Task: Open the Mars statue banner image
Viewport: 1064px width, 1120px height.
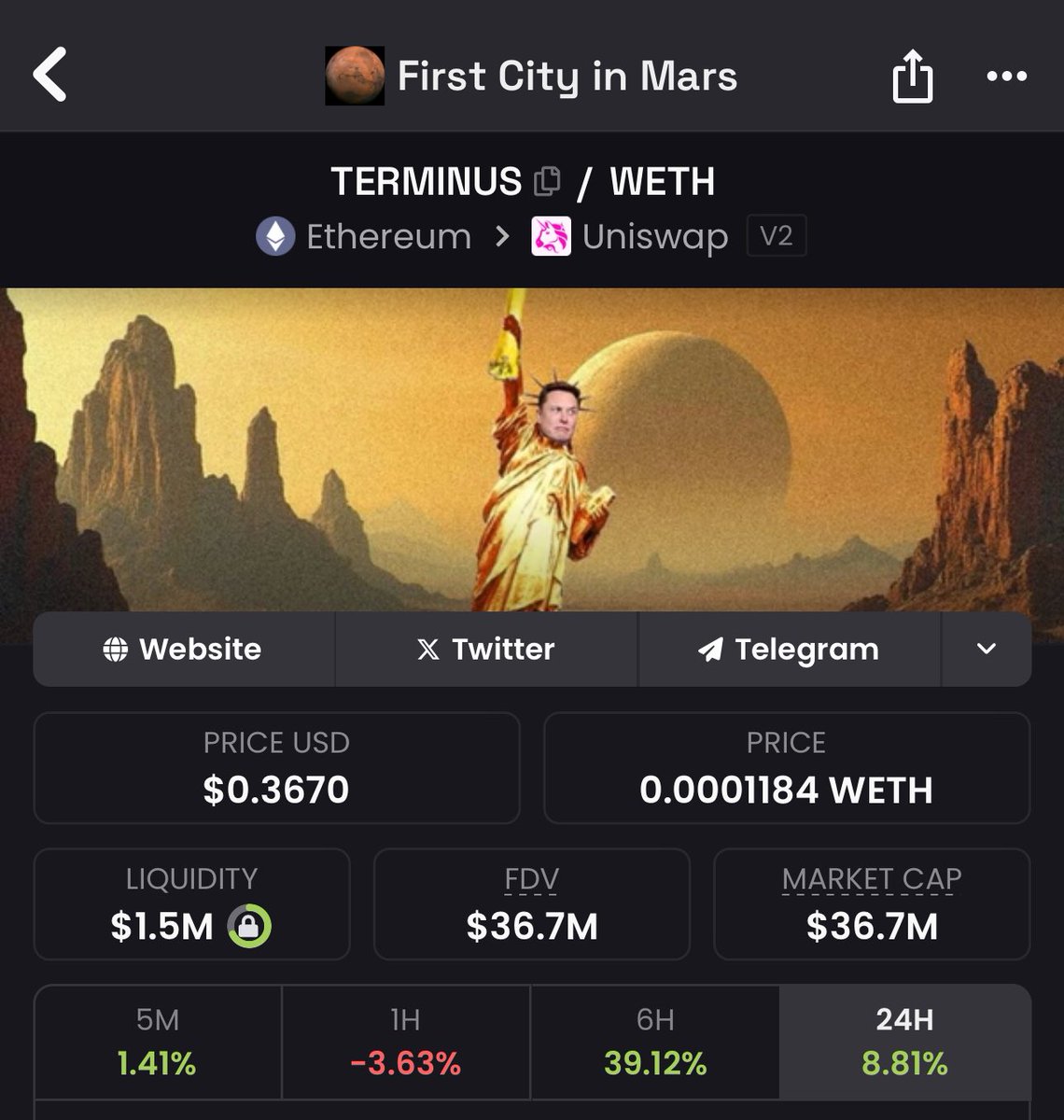Action: (x=532, y=450)
